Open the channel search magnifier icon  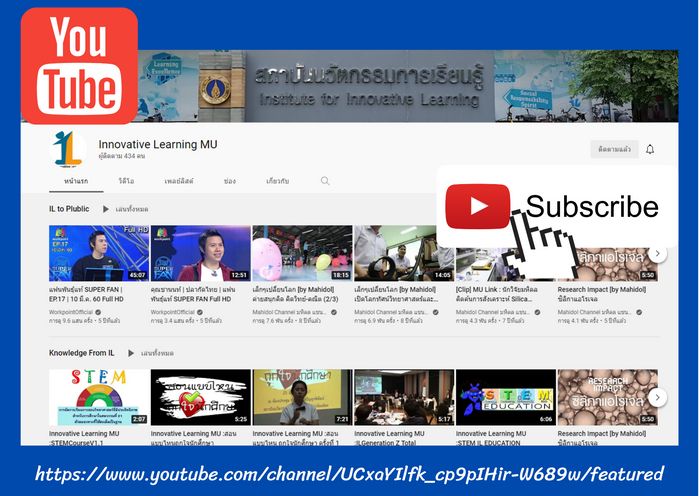click(x=325, y=181)
